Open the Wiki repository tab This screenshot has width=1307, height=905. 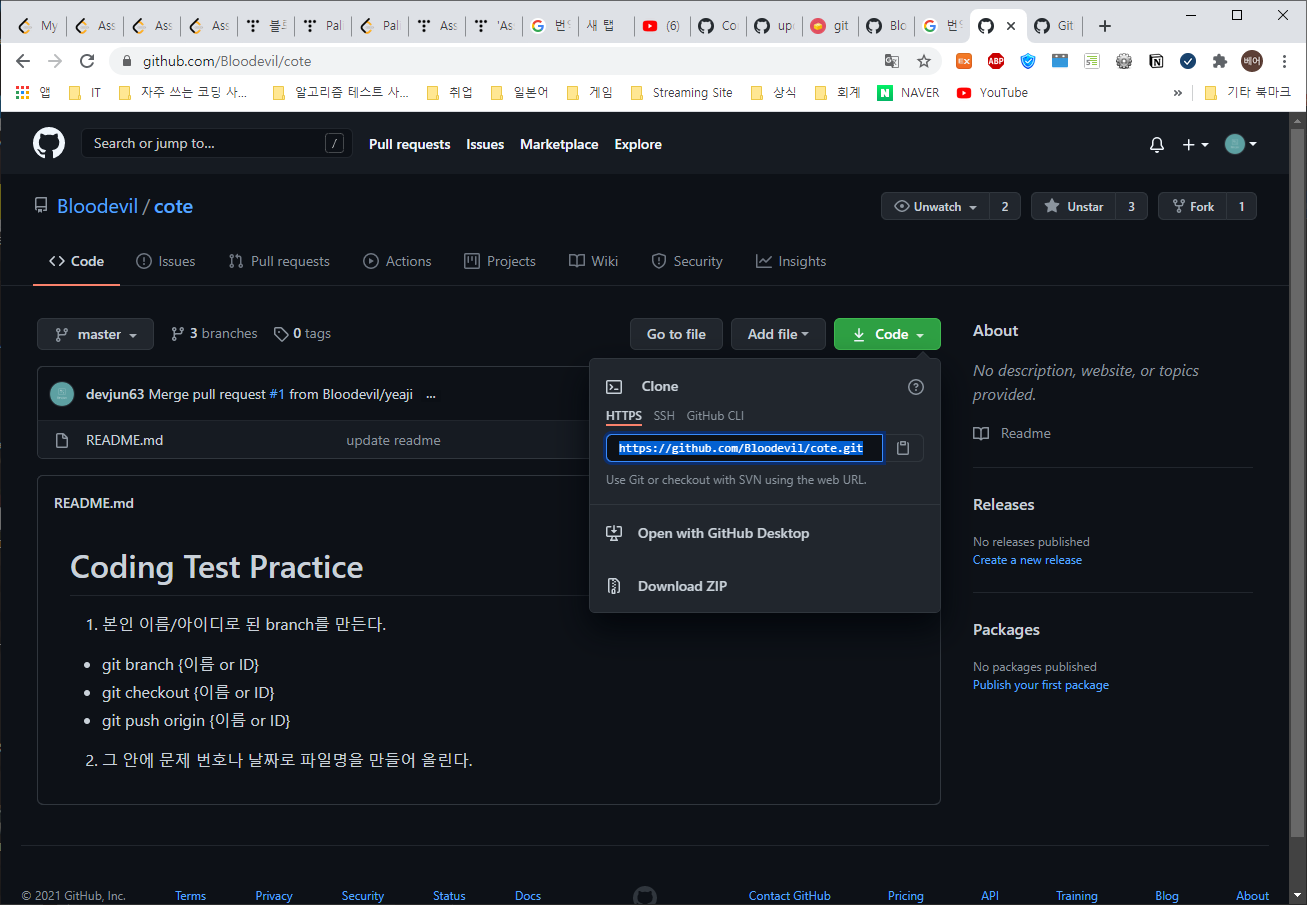(x=594, y=261)
